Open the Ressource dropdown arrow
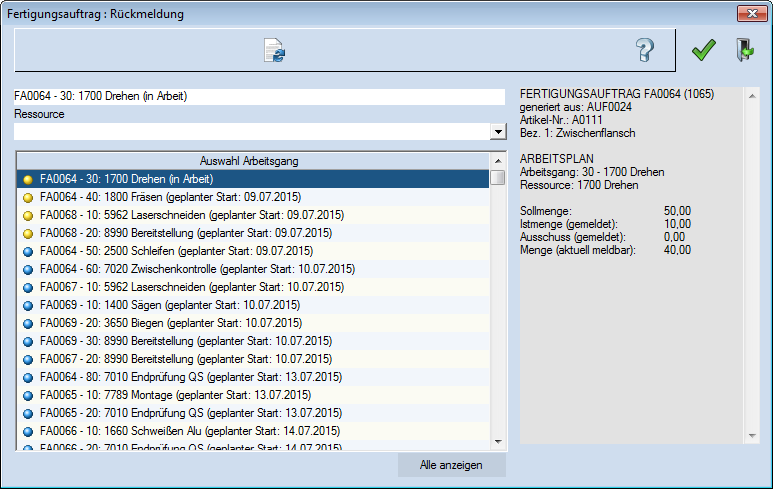The height and width of the screenshot is (489, 773). click(x=498, y=131)
